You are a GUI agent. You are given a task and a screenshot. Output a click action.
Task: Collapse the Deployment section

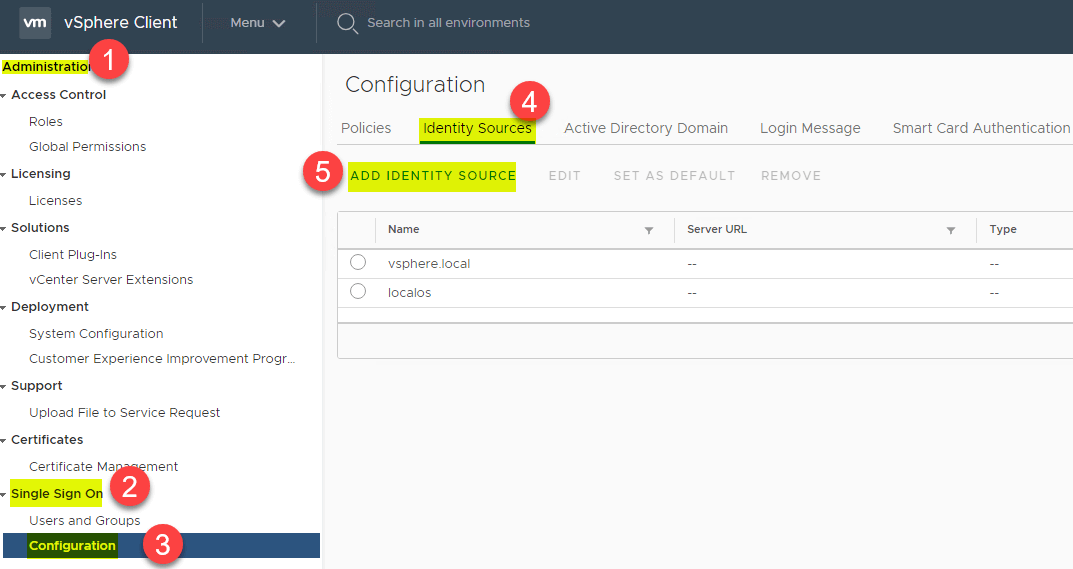point(3,308)
